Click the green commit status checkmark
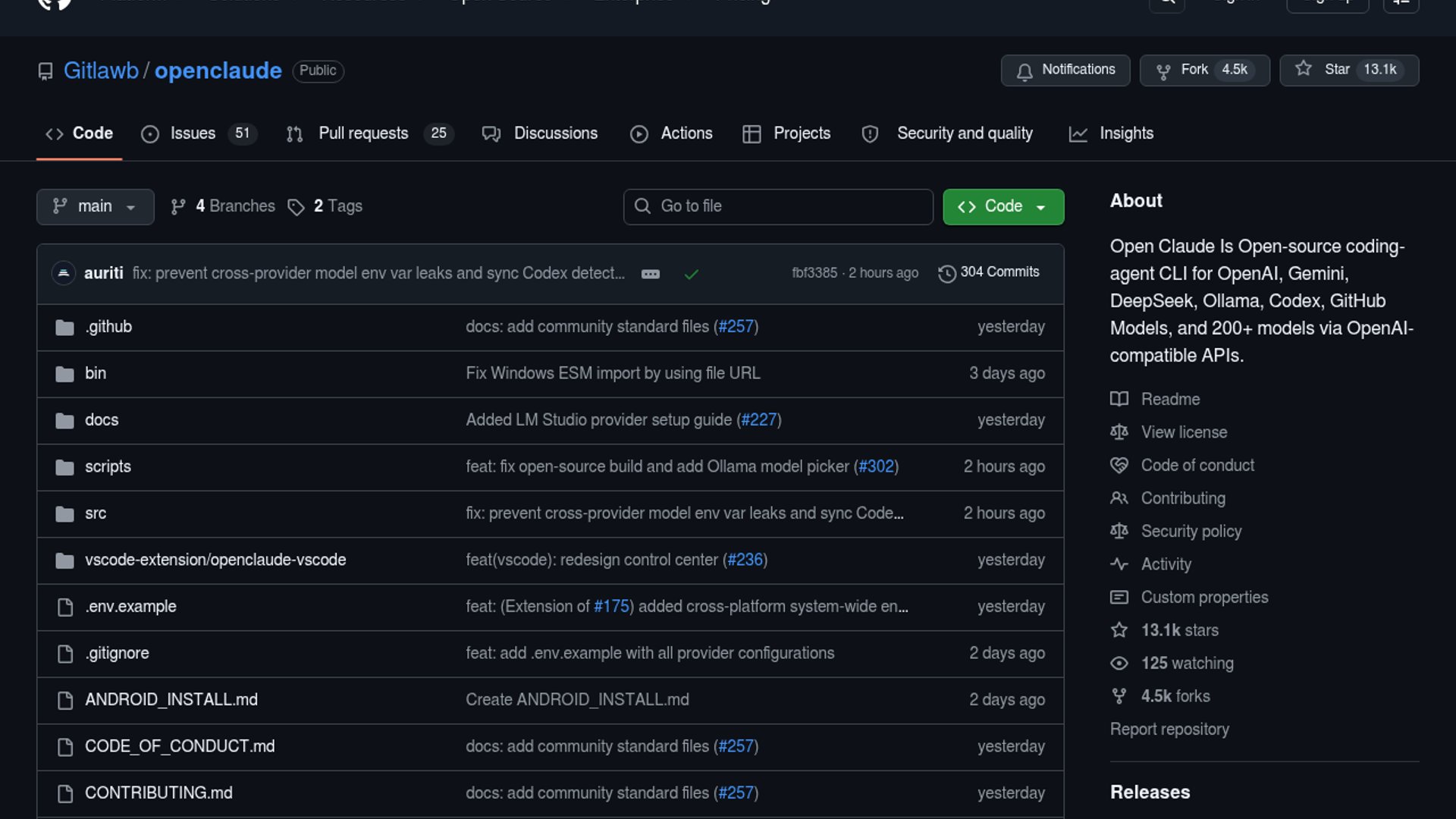This screenshot has width=1456, height=819. pos(691,274)
